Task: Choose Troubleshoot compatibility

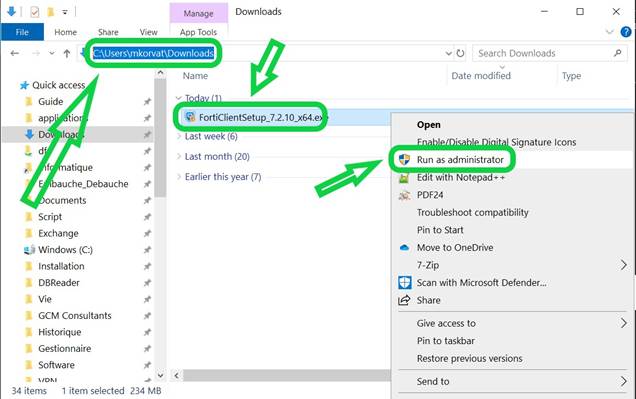Action: (x=473, y=212)
